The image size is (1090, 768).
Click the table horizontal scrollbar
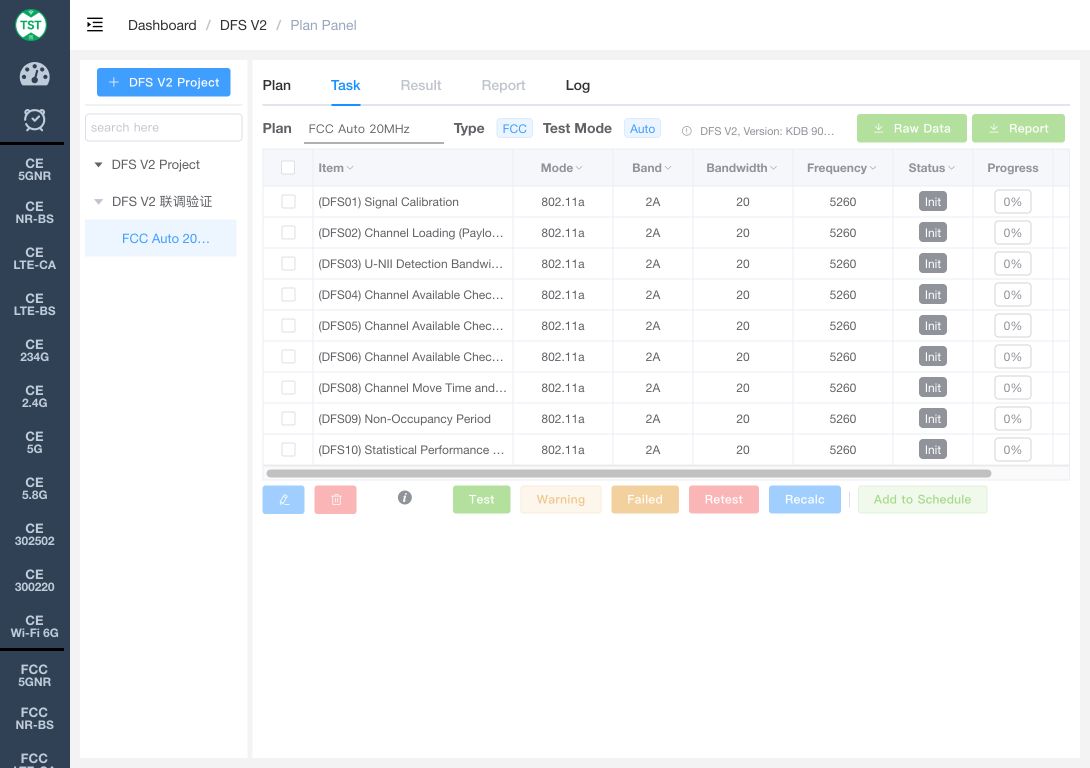click(x=628, y=473)
